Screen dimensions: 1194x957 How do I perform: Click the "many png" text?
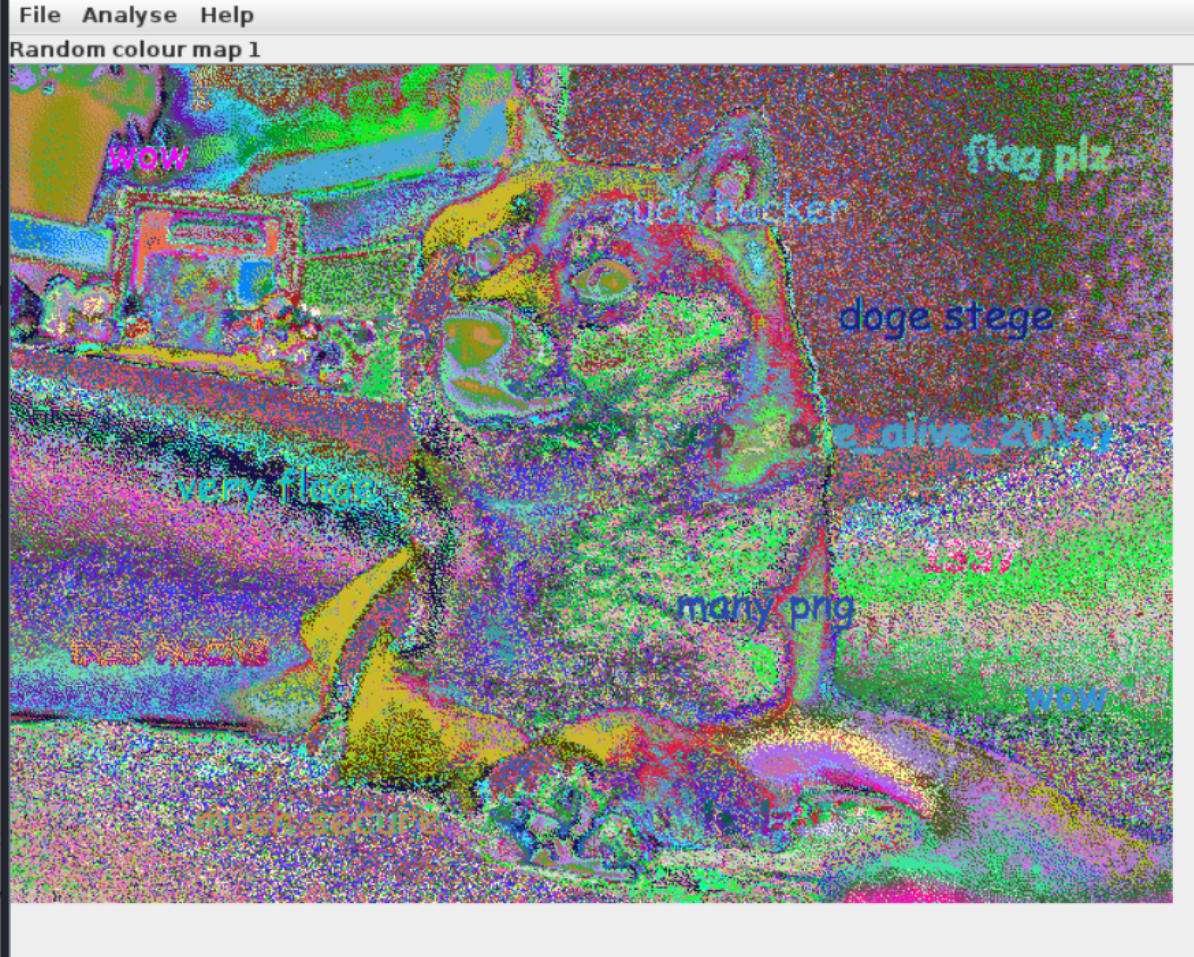click(765, 606)
